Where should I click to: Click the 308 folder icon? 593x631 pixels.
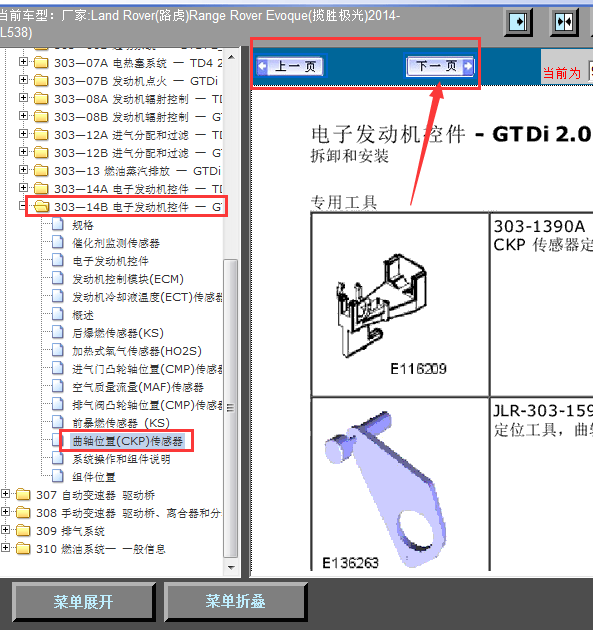tap(23, 513)
